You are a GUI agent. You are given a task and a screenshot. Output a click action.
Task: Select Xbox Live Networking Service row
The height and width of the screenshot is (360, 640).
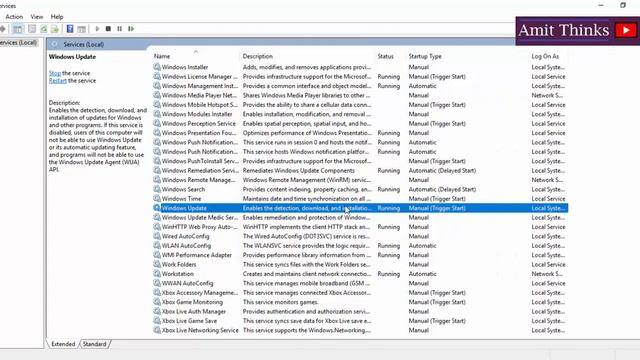point(360,330)
